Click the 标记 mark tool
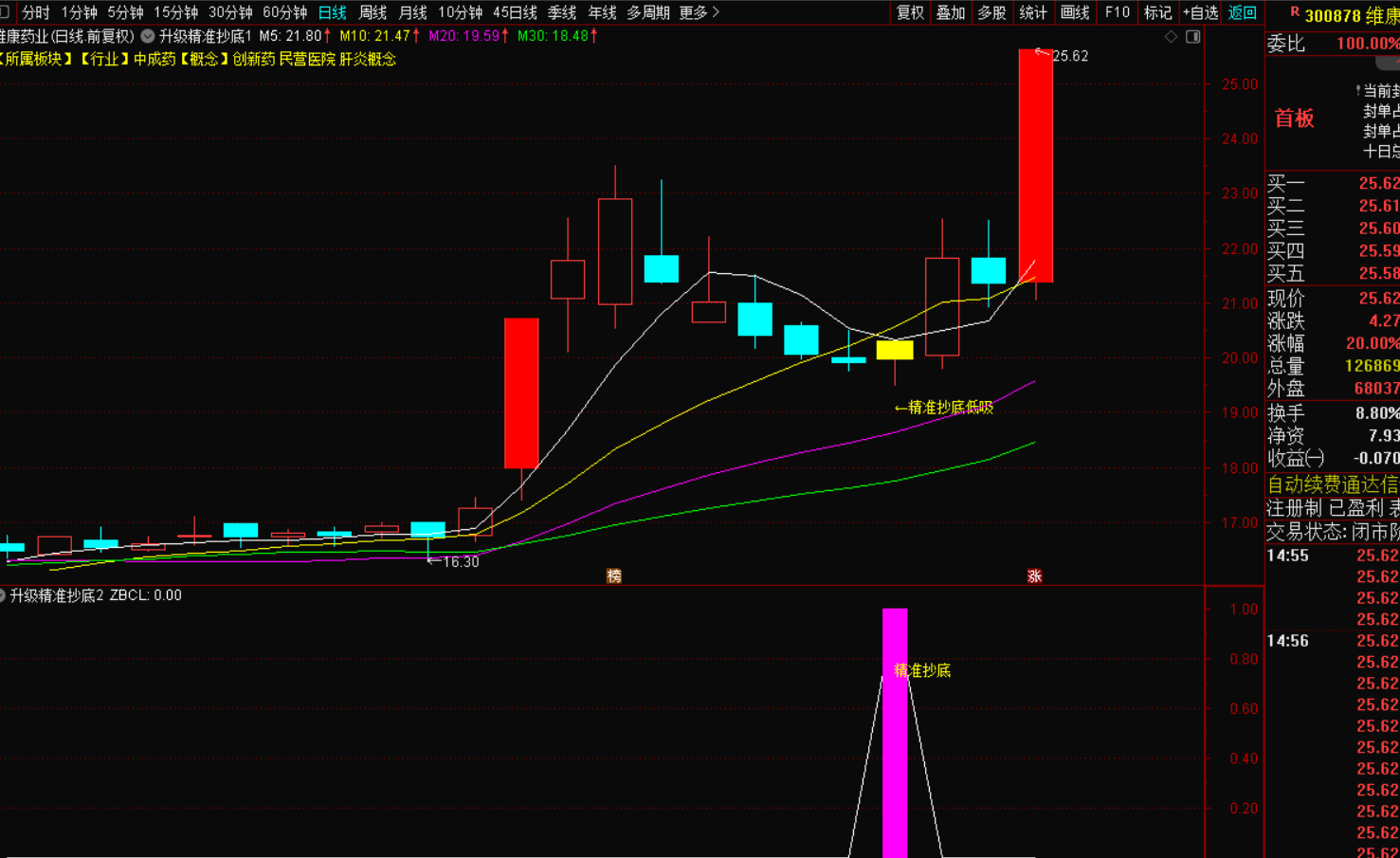This screenshot has width=1400, height=858. coord(1157,12)
